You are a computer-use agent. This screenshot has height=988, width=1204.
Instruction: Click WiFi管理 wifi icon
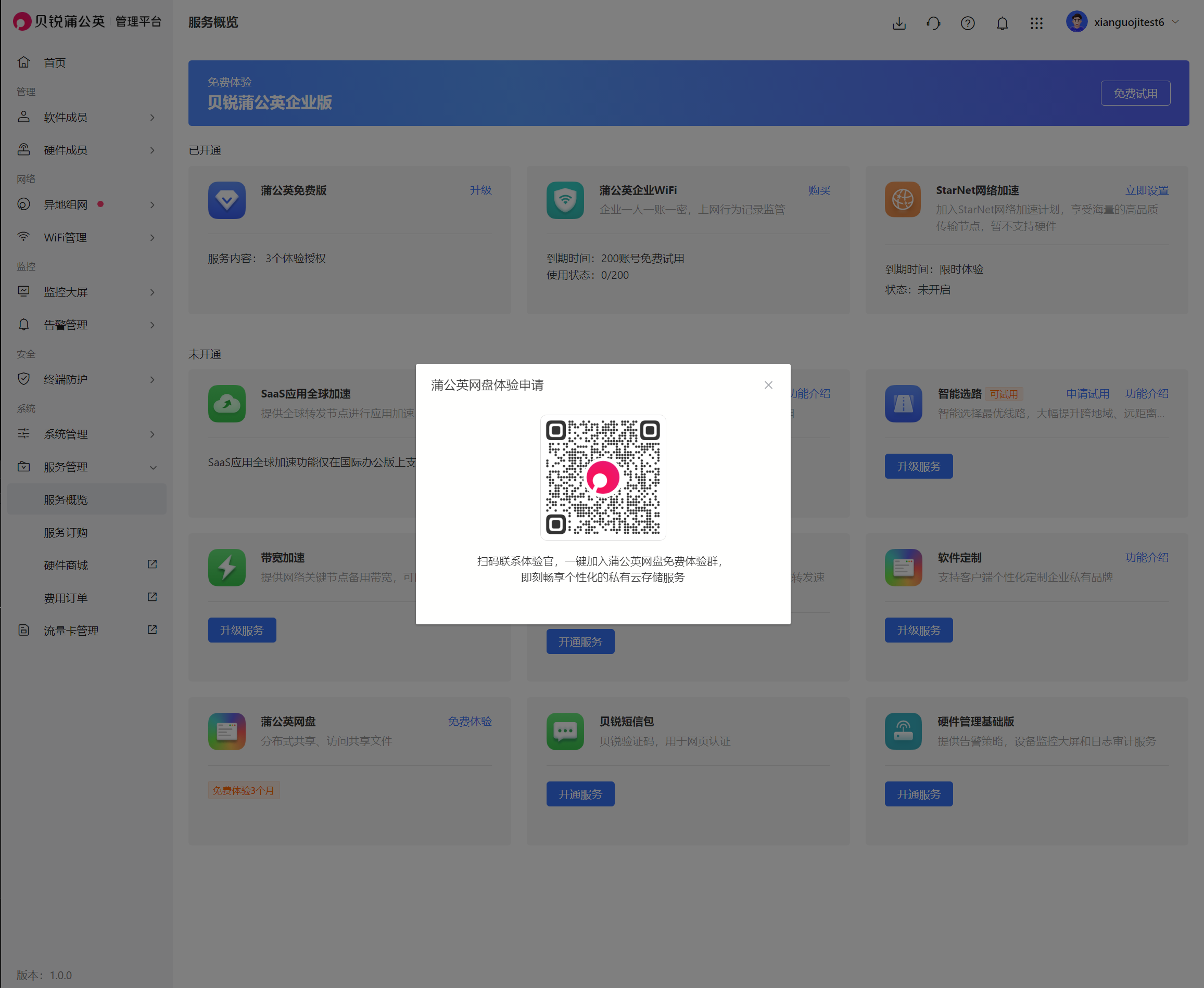click(x=23, y=237)
